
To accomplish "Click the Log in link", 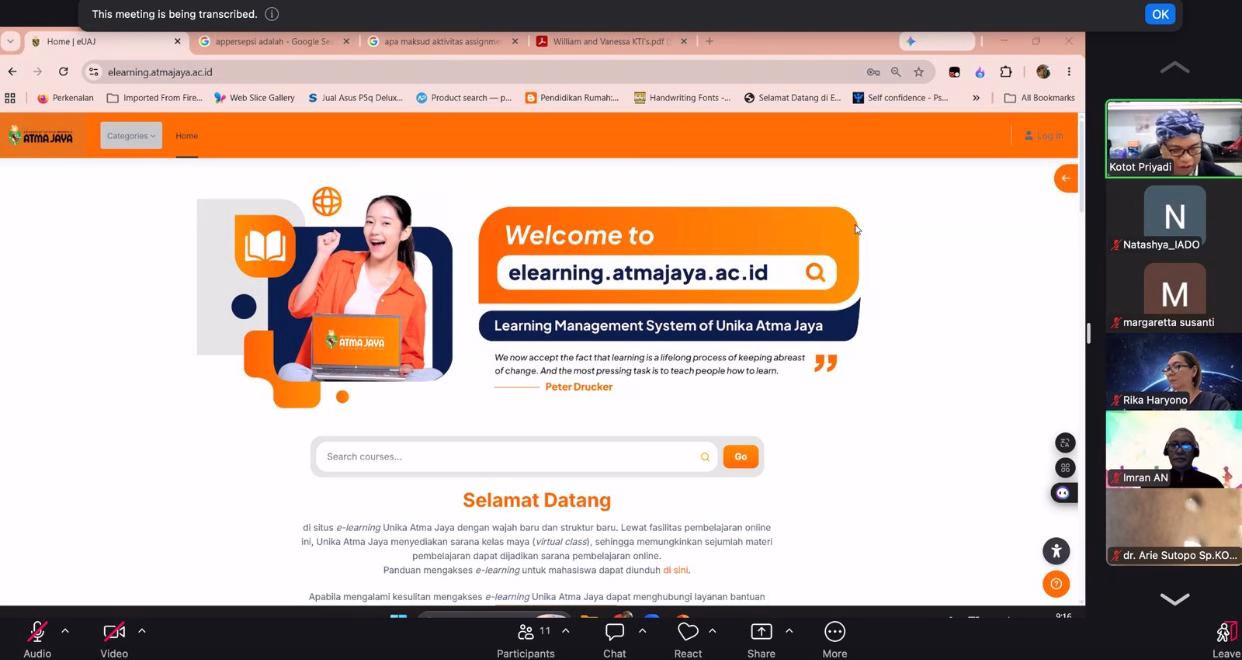I will click(x=1043, y=135).
